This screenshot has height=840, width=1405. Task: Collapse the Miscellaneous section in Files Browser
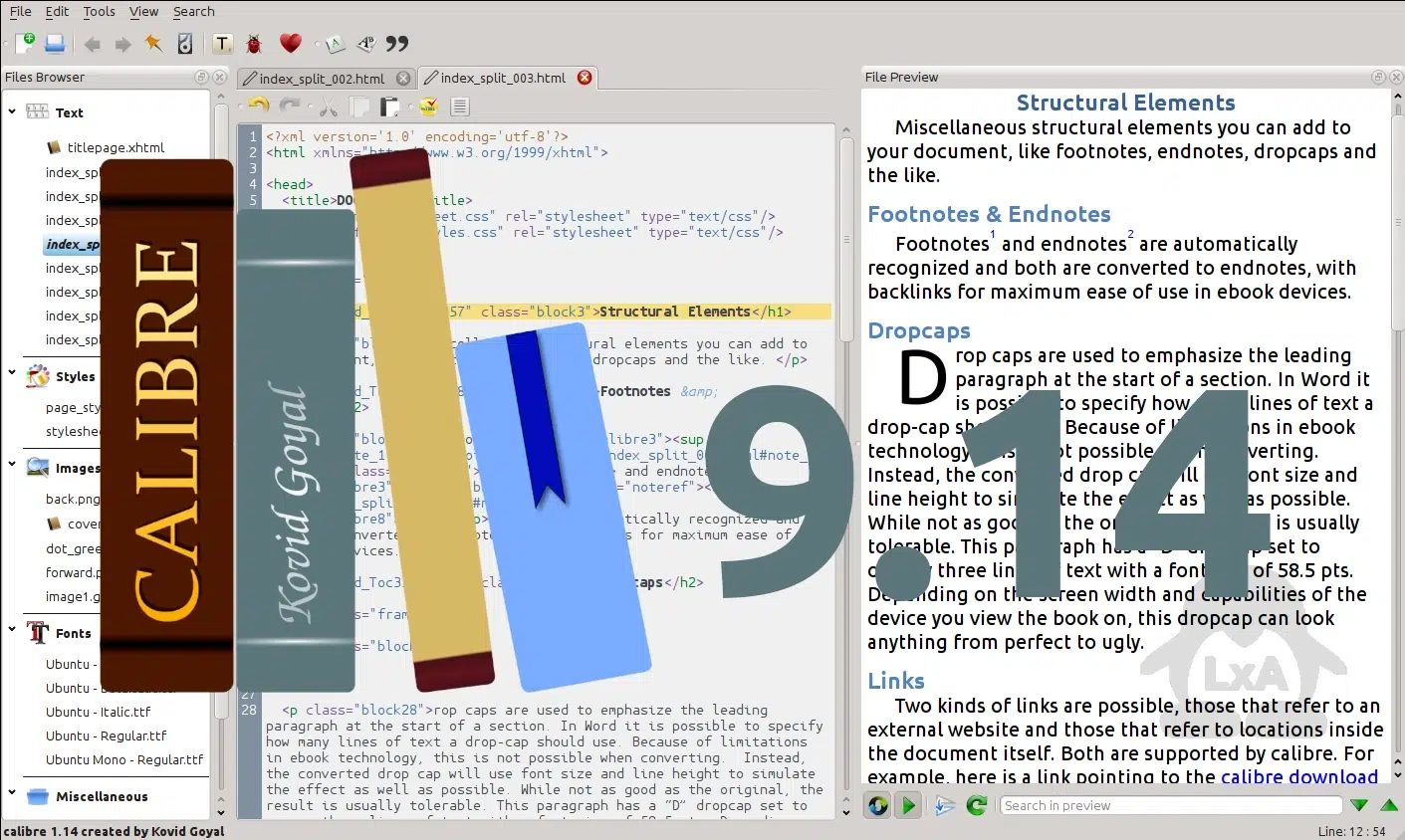[x=12, y=794]
